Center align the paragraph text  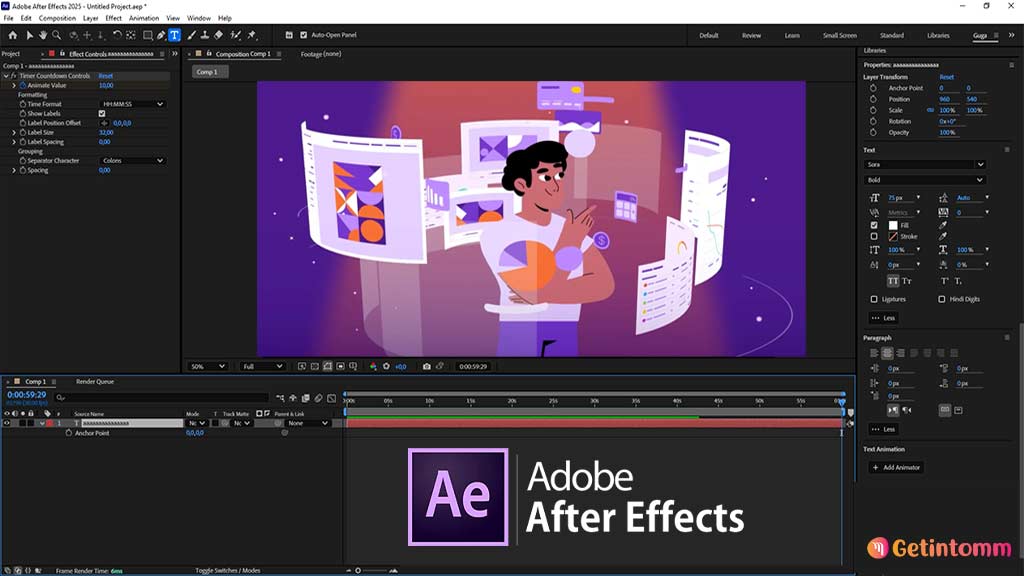tap(887, 353)
